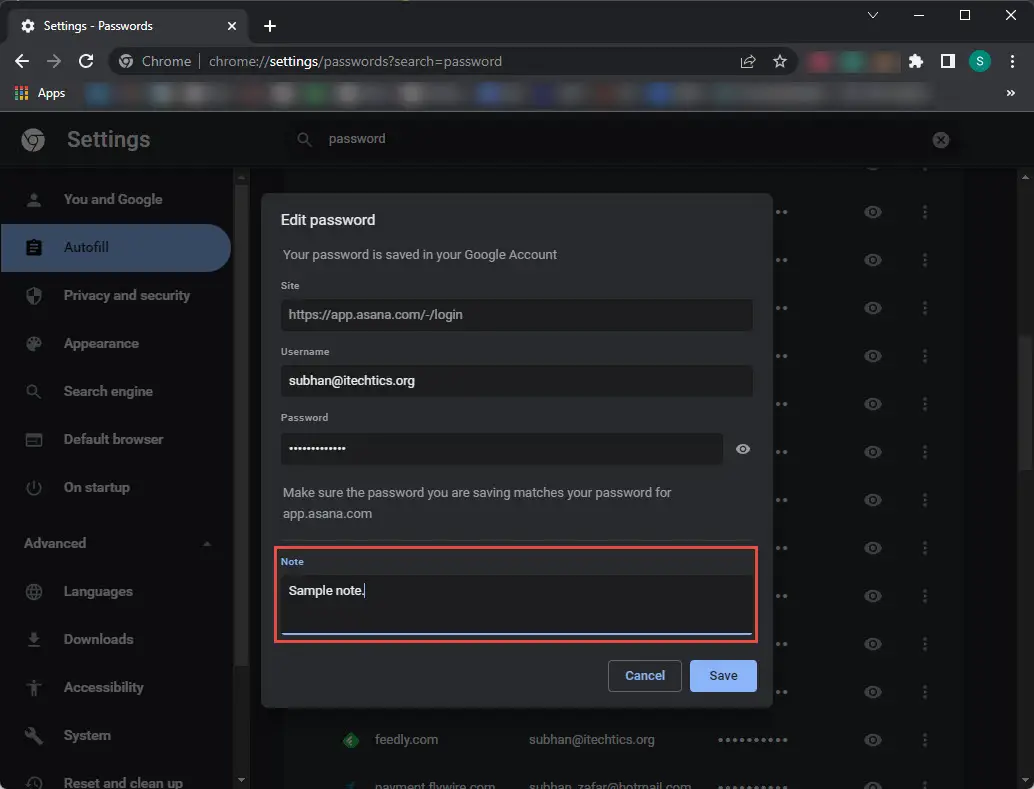Click the browser forward arrow
The image size is (1034, 789).
click(54, 61)
